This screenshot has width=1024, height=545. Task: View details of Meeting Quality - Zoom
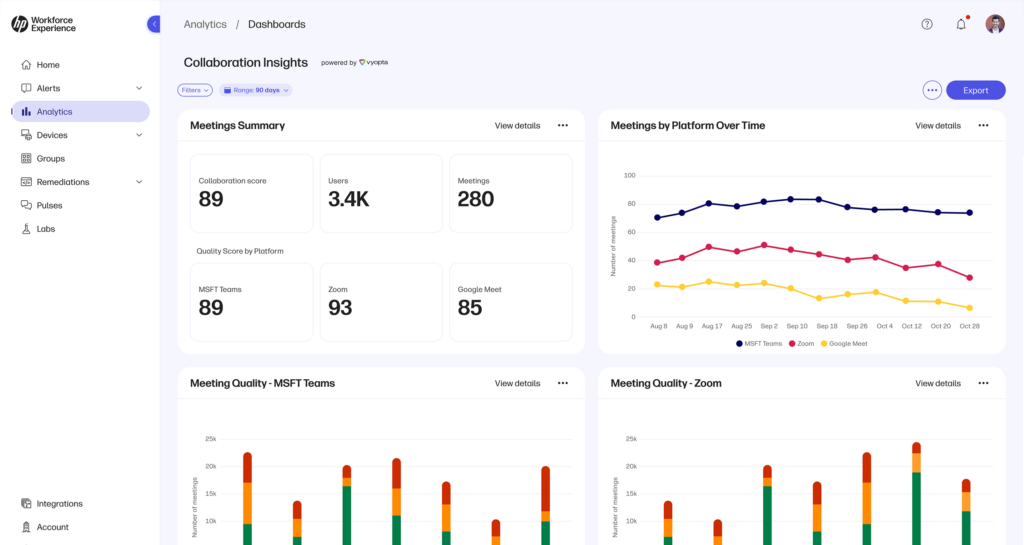click(938, 383)
